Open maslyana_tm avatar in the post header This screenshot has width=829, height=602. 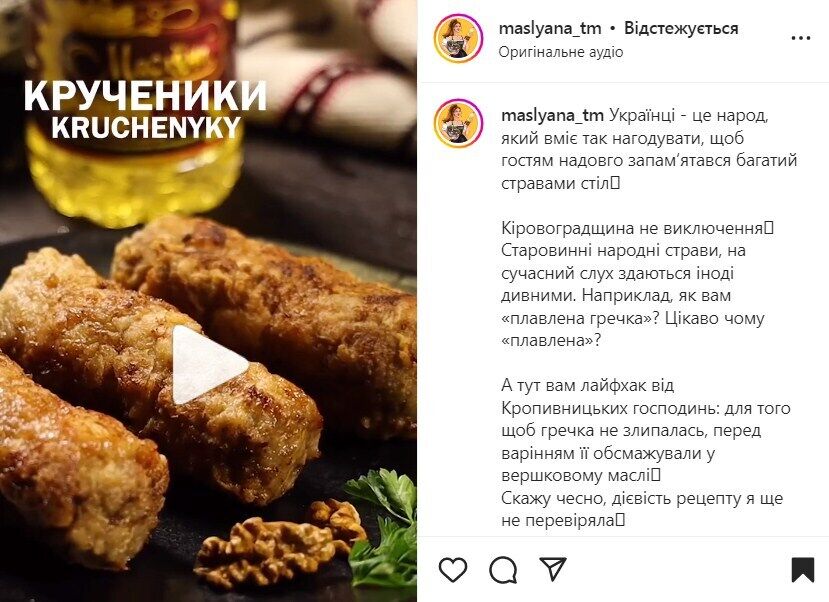point(458,39)
